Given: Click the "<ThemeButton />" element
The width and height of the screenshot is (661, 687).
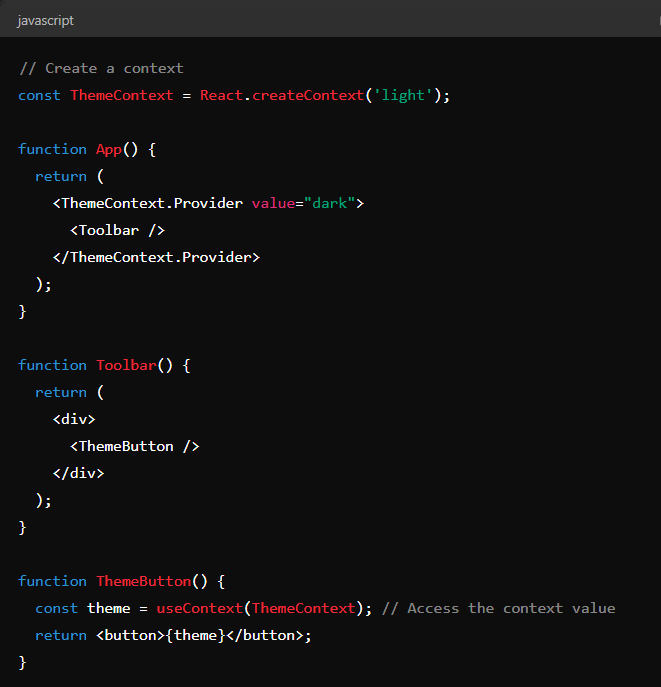Looking at the screenshot, I should (x=134, y=446).
